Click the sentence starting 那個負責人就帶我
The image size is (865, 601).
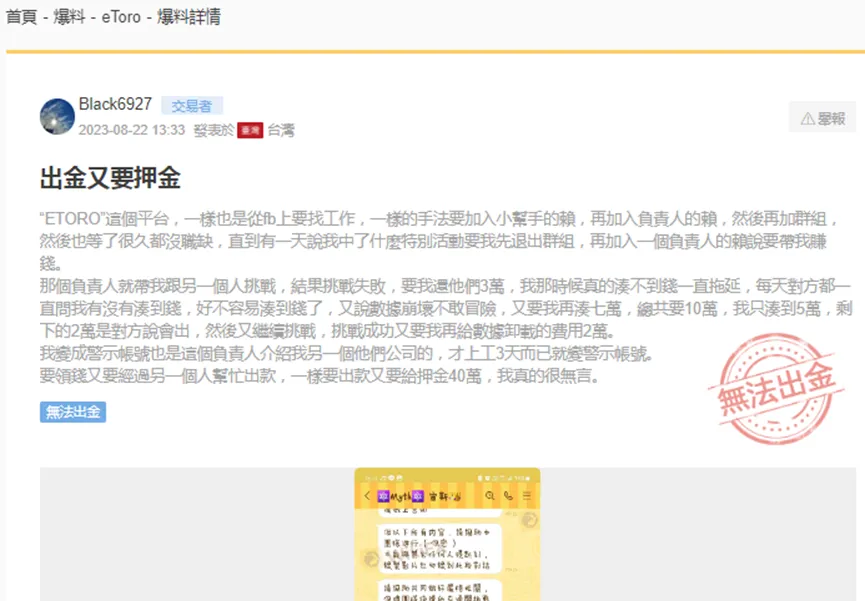446,309
